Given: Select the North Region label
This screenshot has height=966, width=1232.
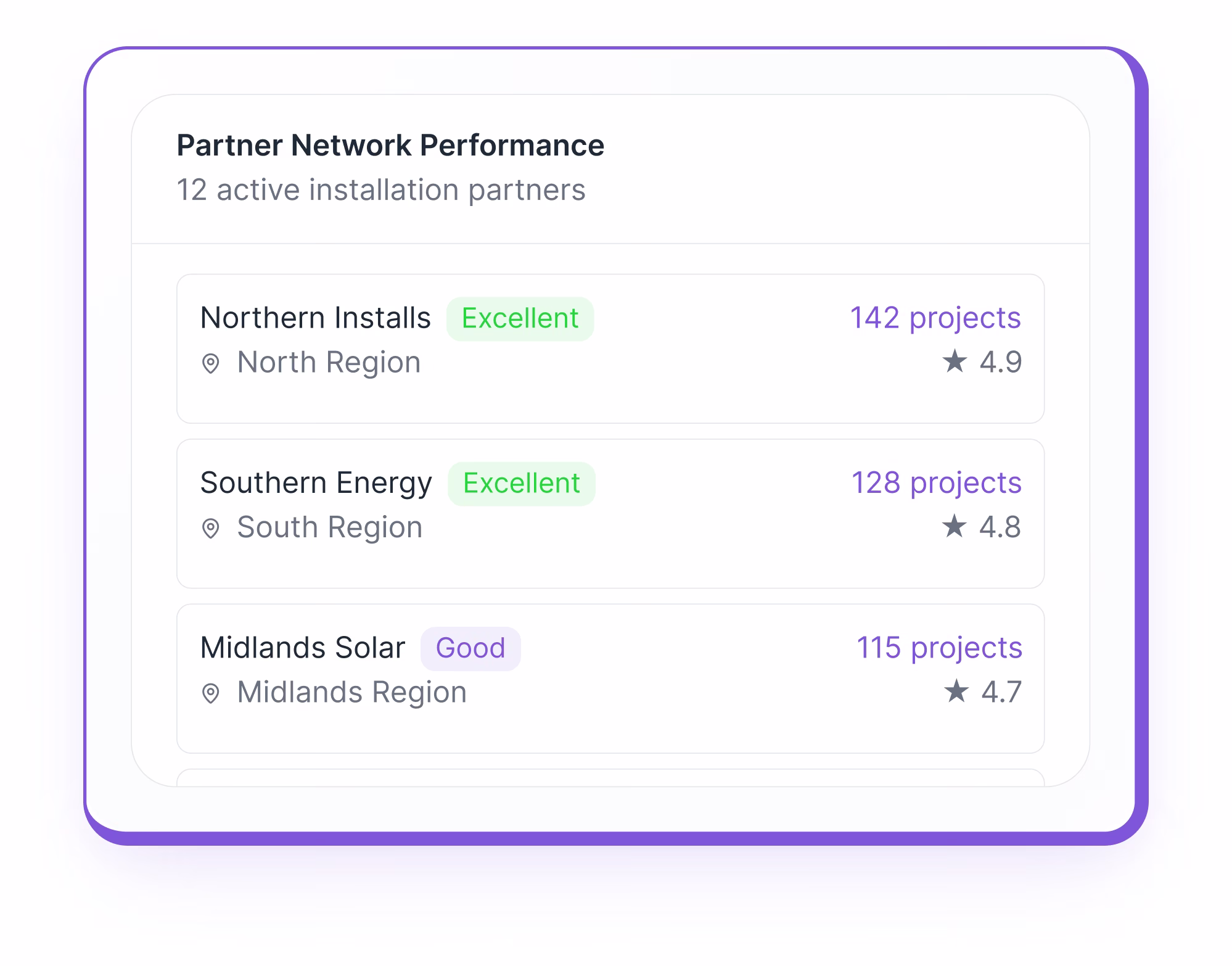Looking at the screenshot, I should [x=327, y=363].
